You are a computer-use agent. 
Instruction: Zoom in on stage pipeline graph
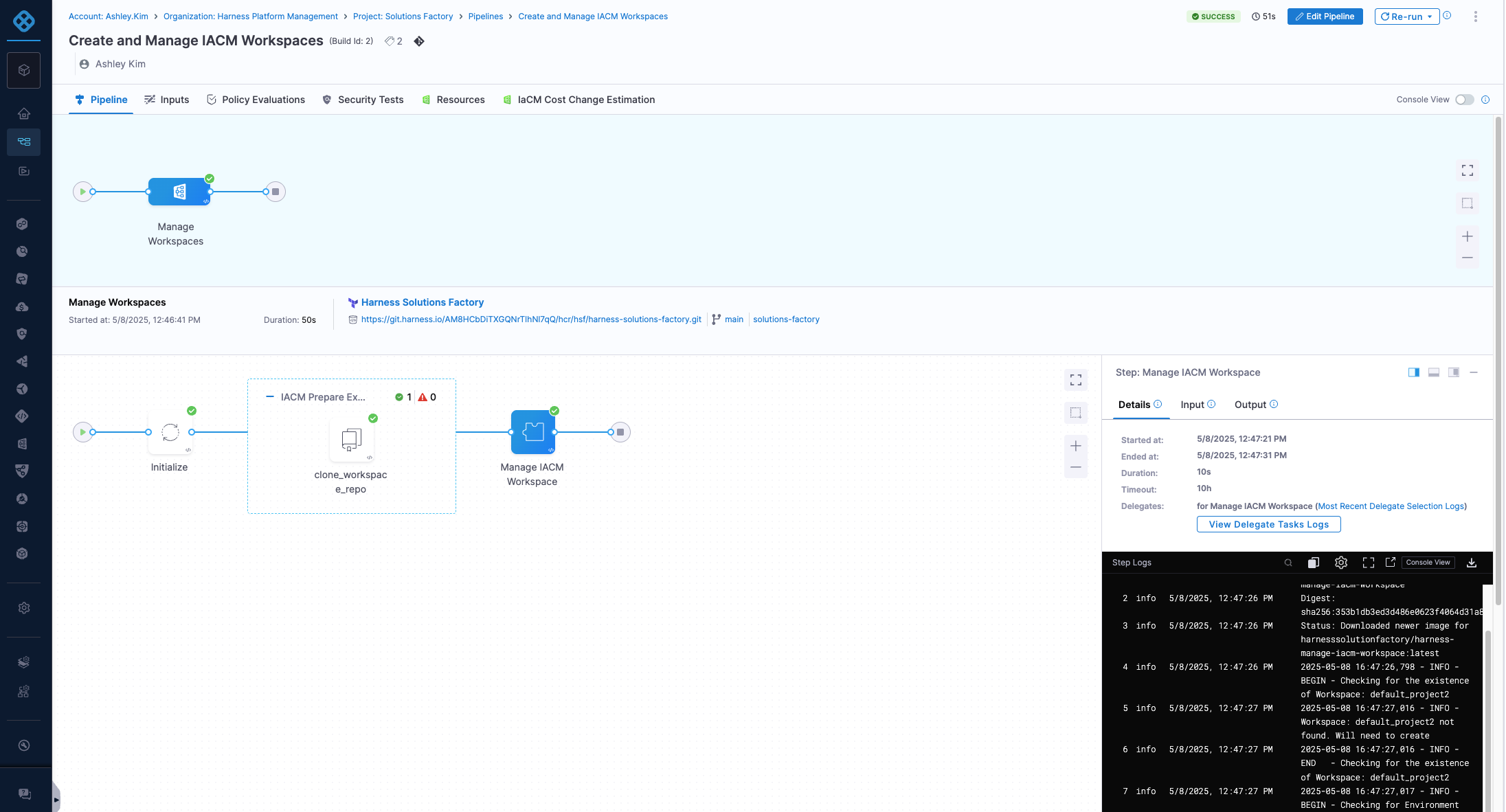[1075, 446]
